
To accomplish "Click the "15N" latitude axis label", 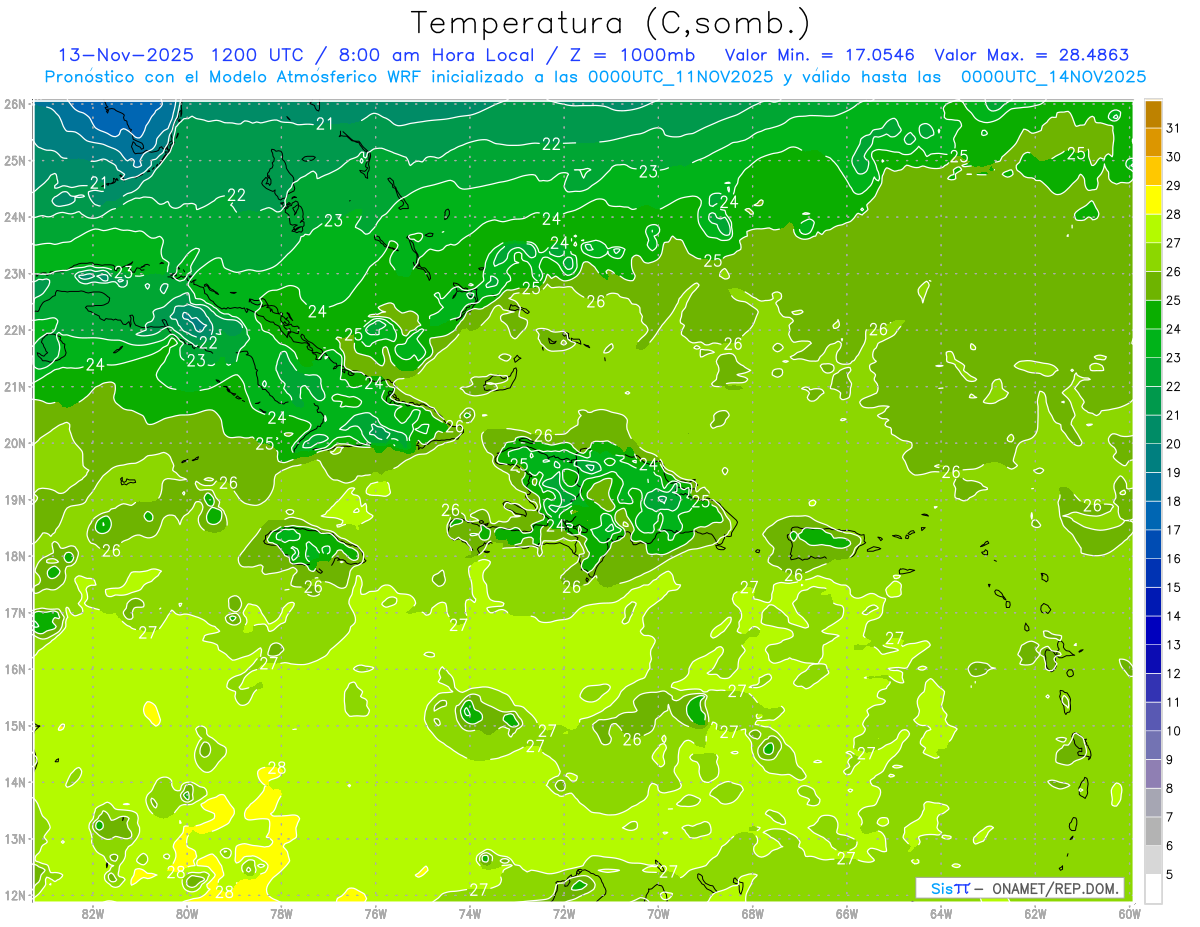I will tap(13, 725).
